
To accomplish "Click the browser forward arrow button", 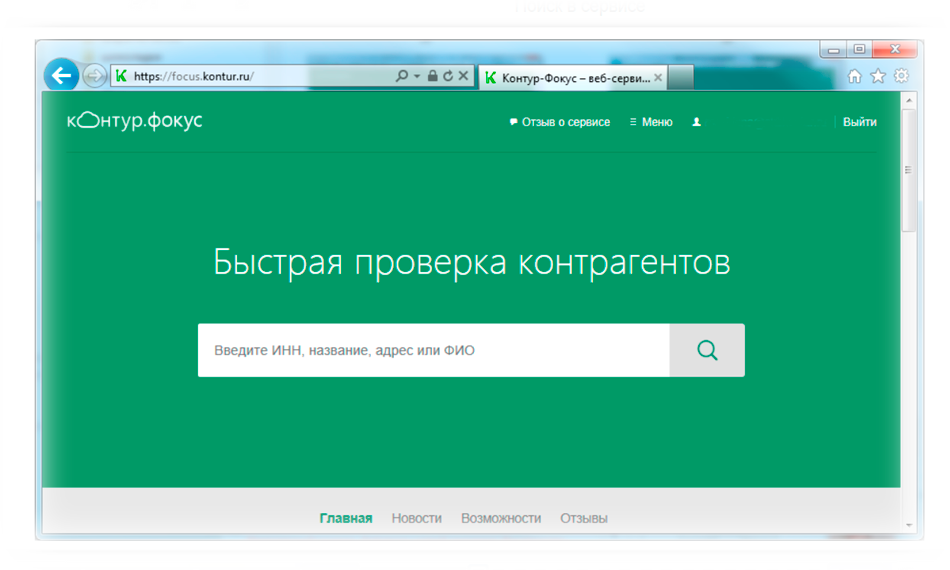I will click(x=94, y=76).
